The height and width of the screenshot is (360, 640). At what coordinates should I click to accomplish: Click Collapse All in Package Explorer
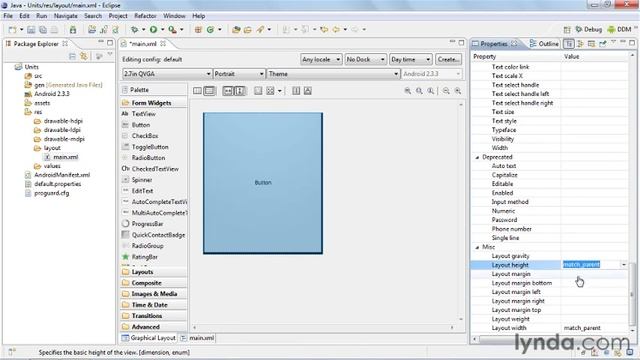(72, 56)
